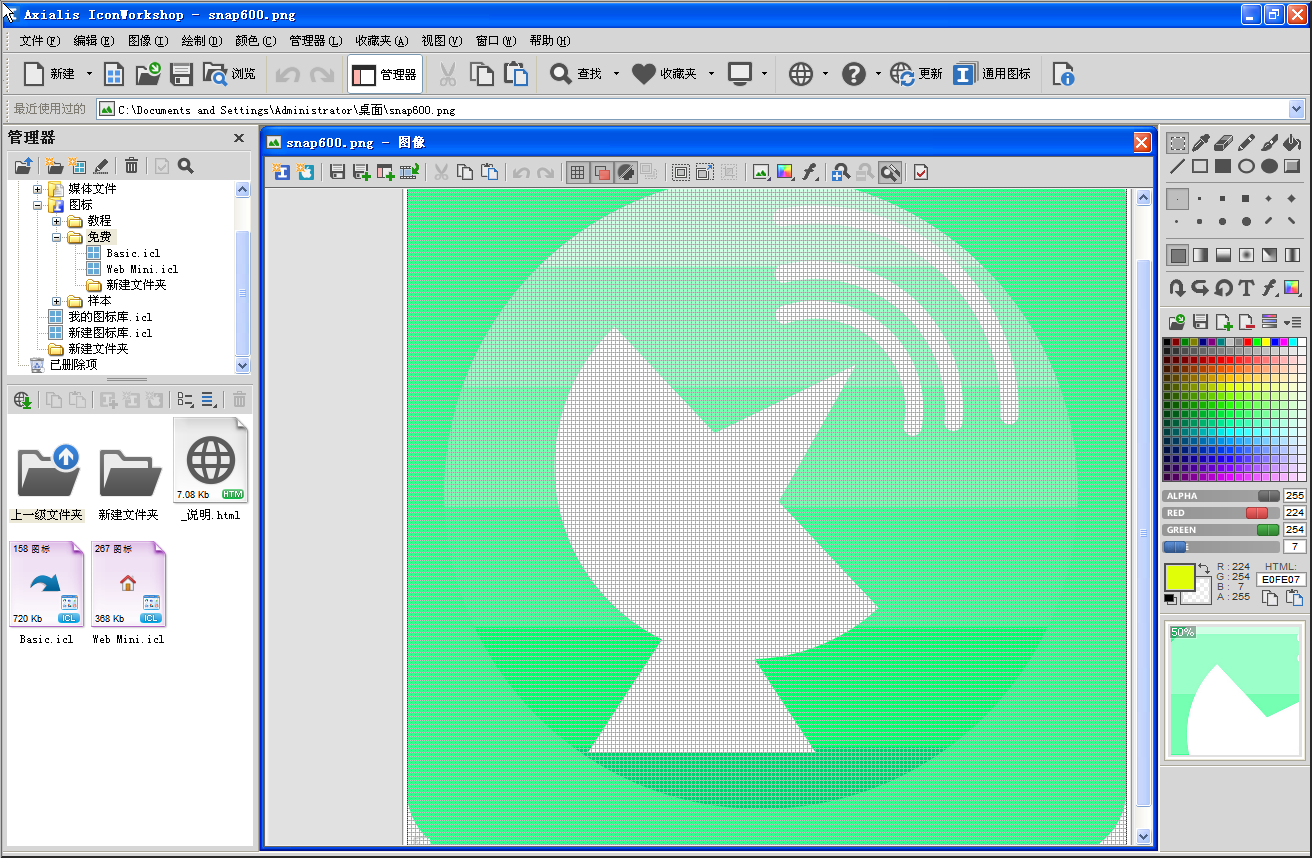The height and width of the screenshot is (858, 1312).
Task: Open the recent files path dropdown arrow
Action: (1297, 109)
